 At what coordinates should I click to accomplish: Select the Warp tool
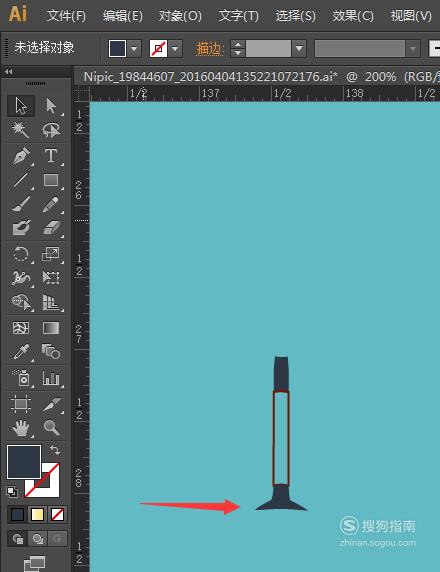21,278
